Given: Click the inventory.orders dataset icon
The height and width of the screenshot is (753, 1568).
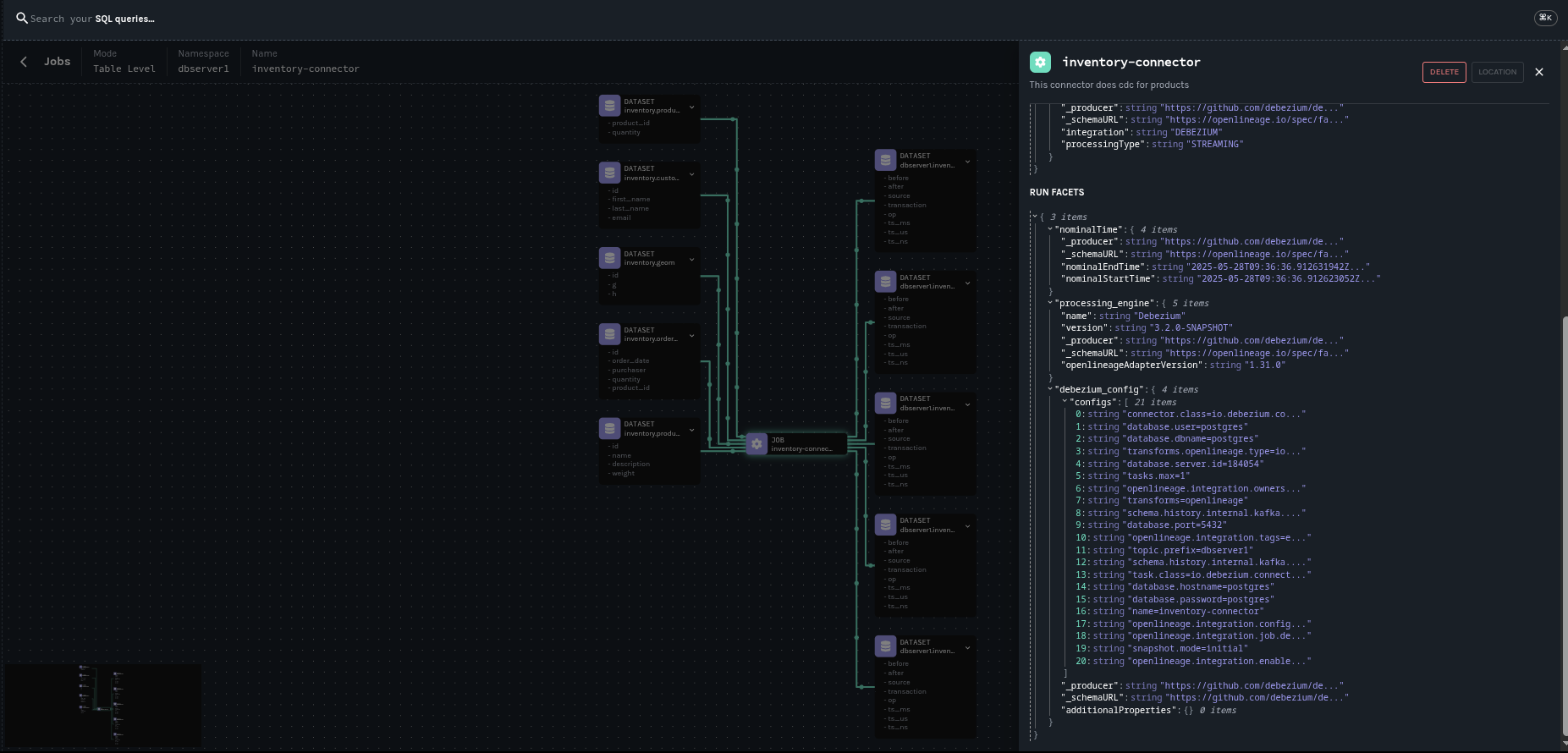Looking at the screenshot, I should [x=609, y=334].
